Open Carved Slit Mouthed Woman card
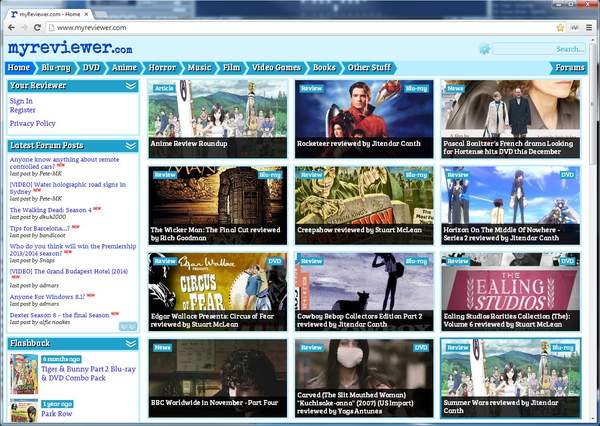This screenshot has height=426, width=600. (364, 378)
